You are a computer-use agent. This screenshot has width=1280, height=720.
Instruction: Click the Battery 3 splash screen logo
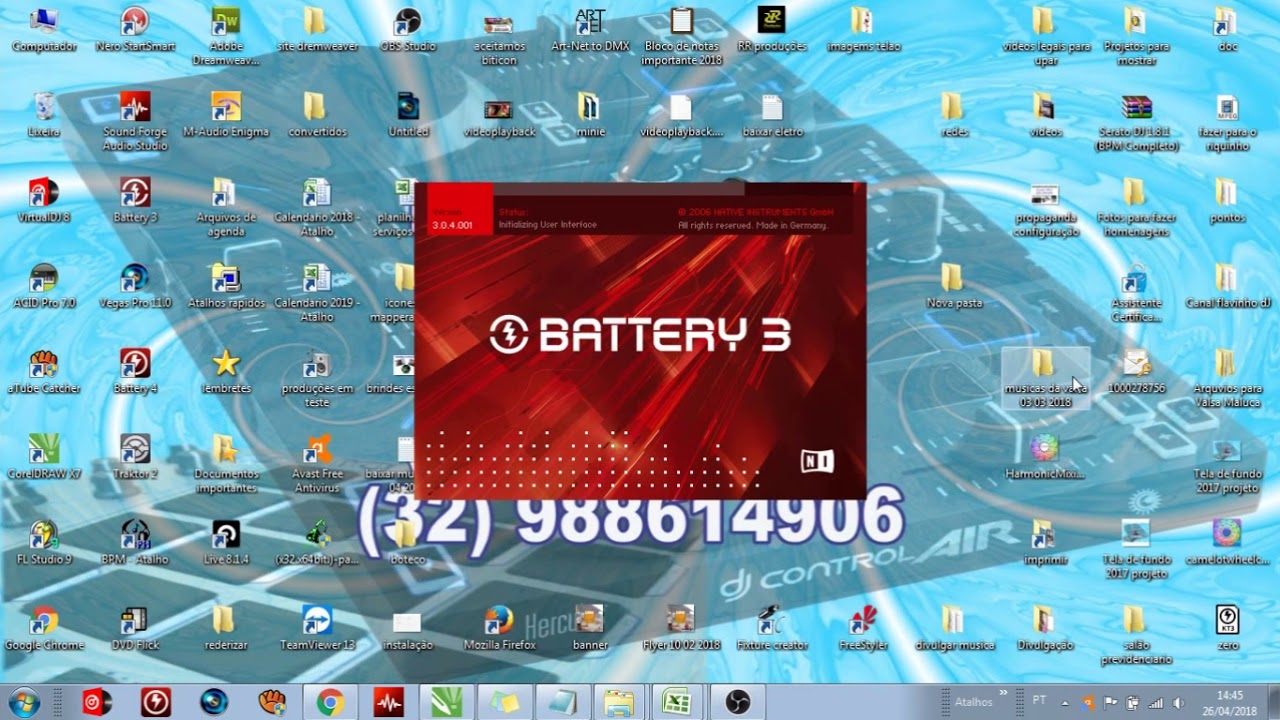point(640,335)
